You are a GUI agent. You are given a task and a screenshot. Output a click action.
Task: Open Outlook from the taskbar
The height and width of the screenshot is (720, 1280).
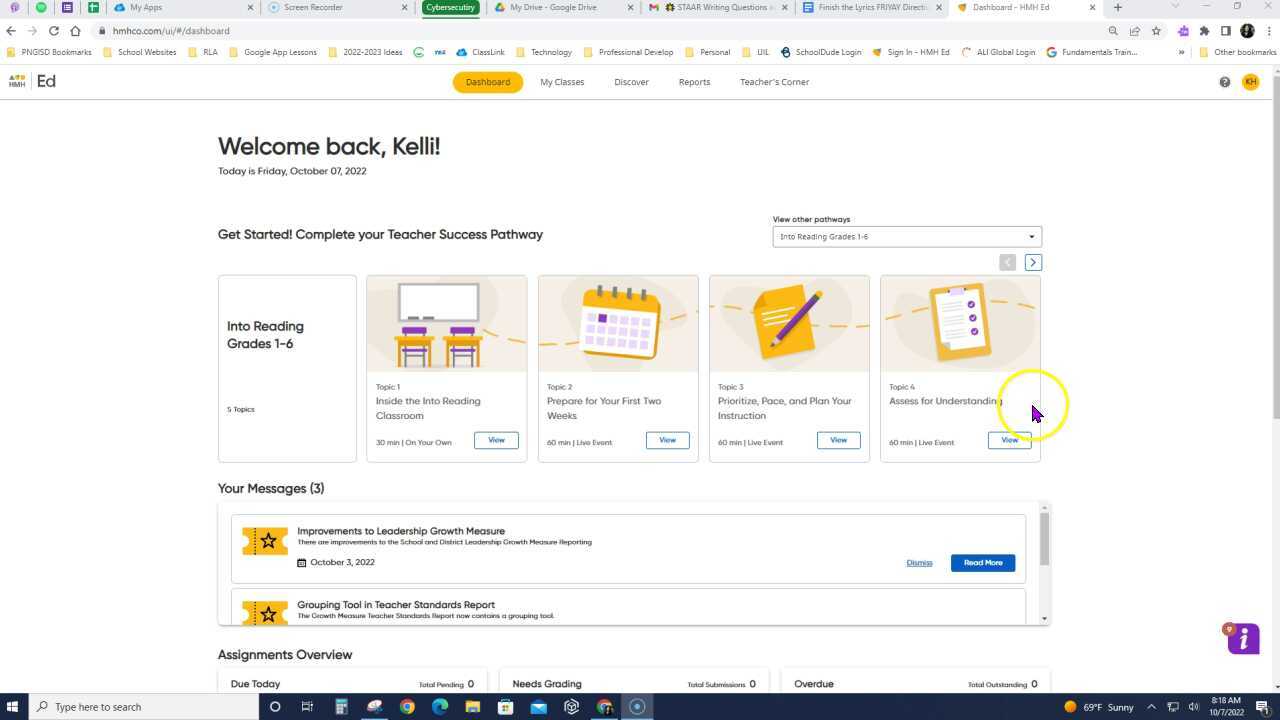click(539, 707)
